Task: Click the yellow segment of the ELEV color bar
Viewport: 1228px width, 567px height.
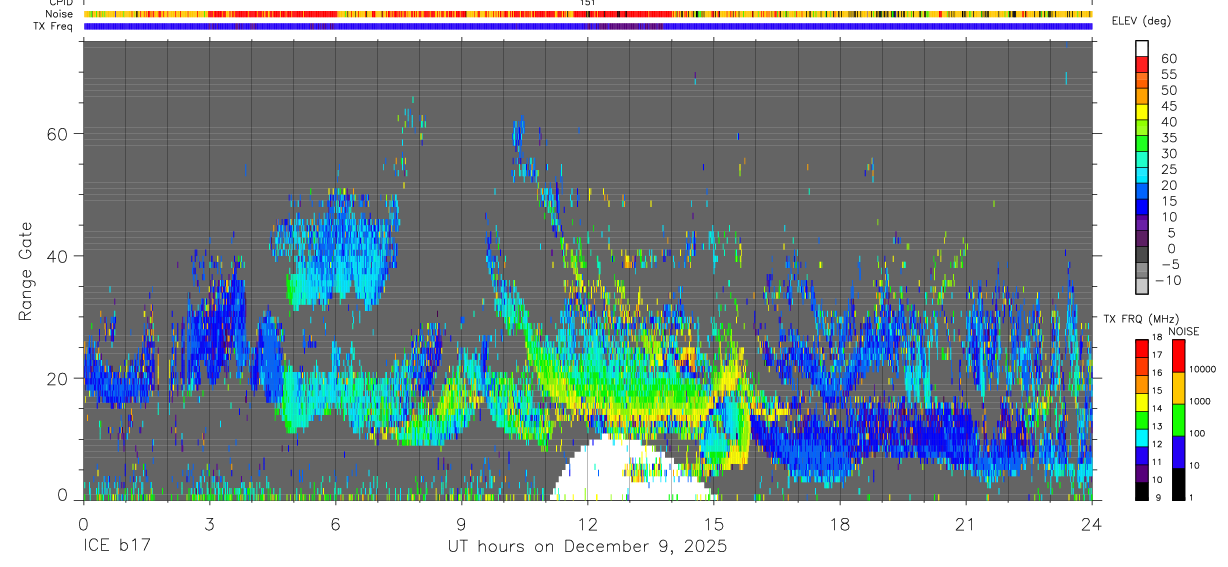Action: click(1142, 111)
